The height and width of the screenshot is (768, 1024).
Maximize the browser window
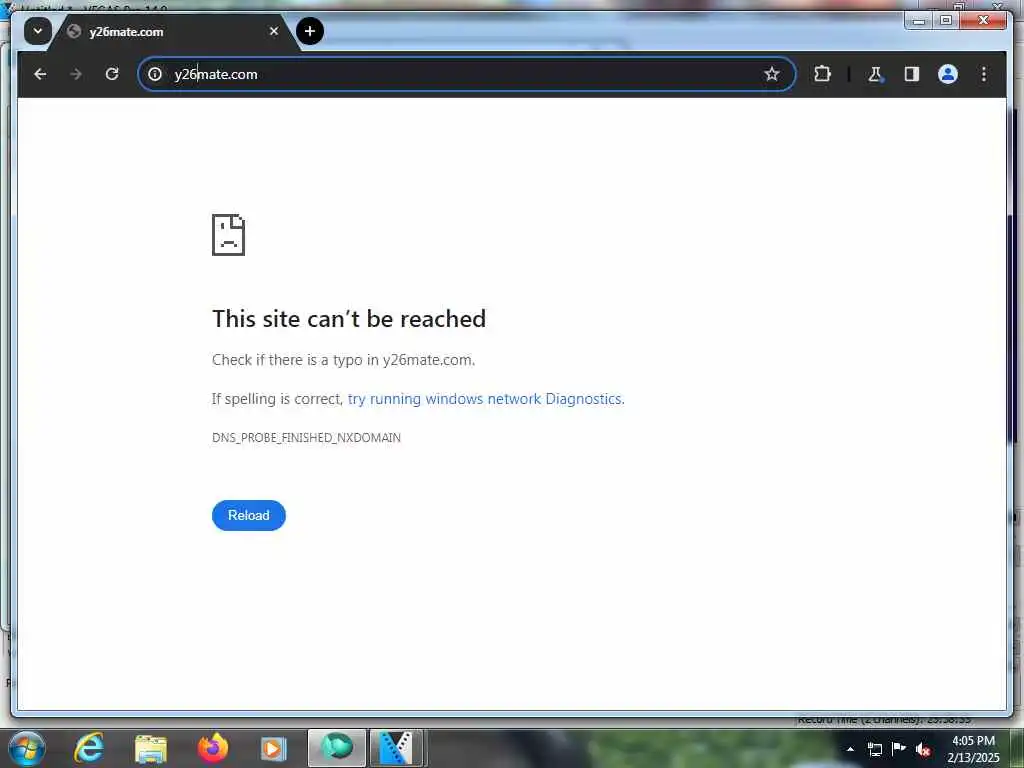click(946, 21)
